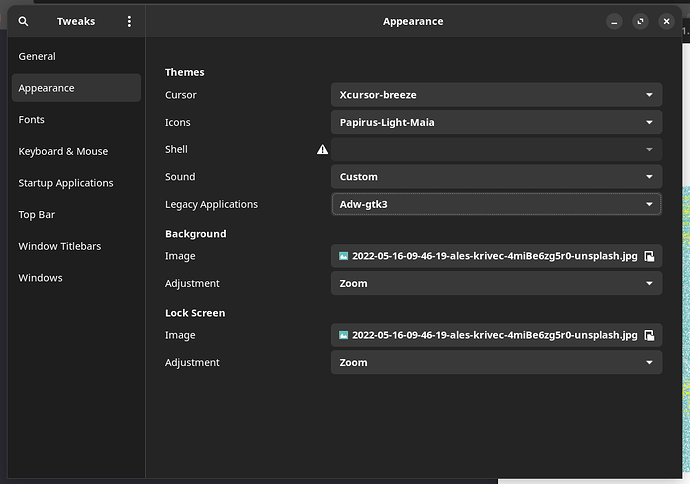Choose the Background image file button
The height and width of the screenshot is (484, 690).
click(x=490, y=256)
